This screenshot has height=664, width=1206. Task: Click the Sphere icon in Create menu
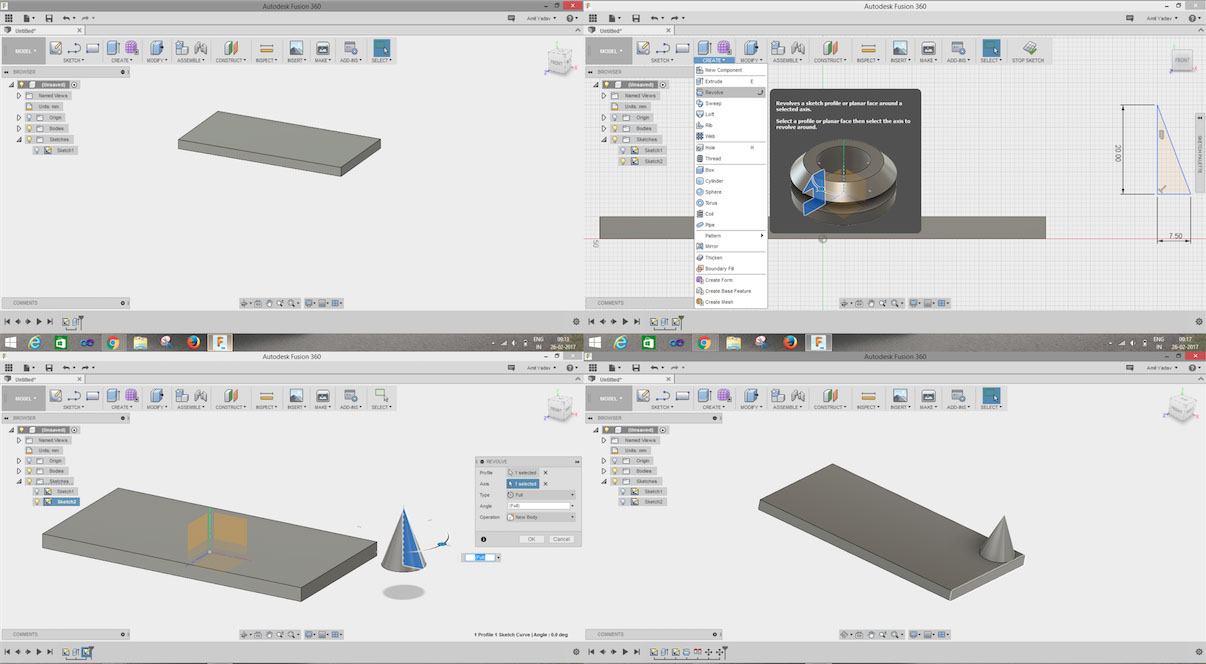coord(698,192)
